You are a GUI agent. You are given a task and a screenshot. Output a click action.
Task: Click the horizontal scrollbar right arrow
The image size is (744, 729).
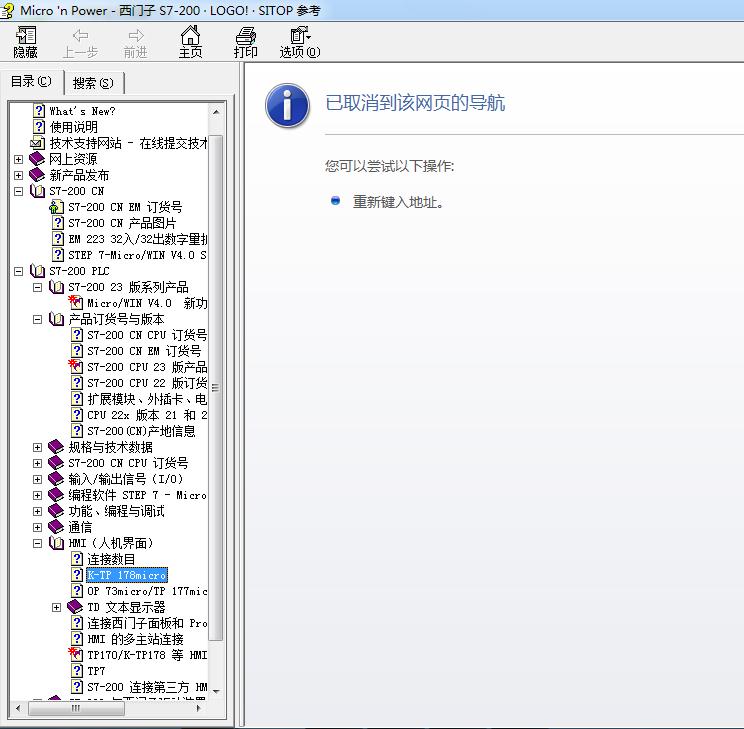click(199, 708)
